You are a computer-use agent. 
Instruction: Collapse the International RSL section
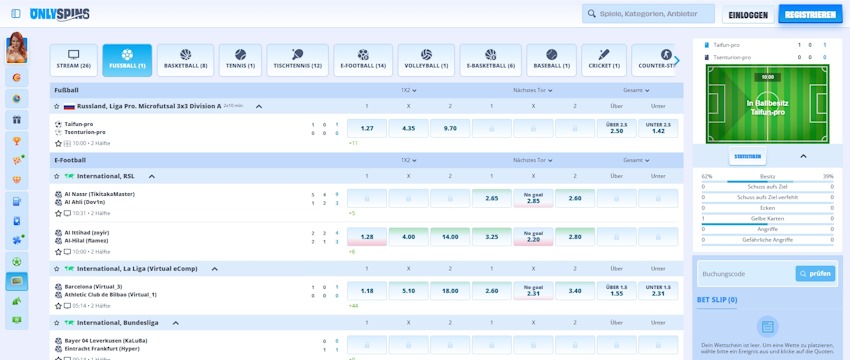152,176
